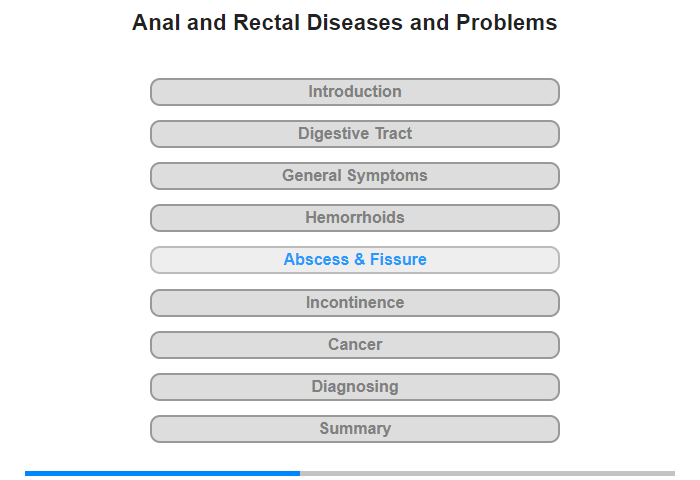Go to the Summary section
Viewport: 700px width, 480px height.
click(x=354, y=429)
